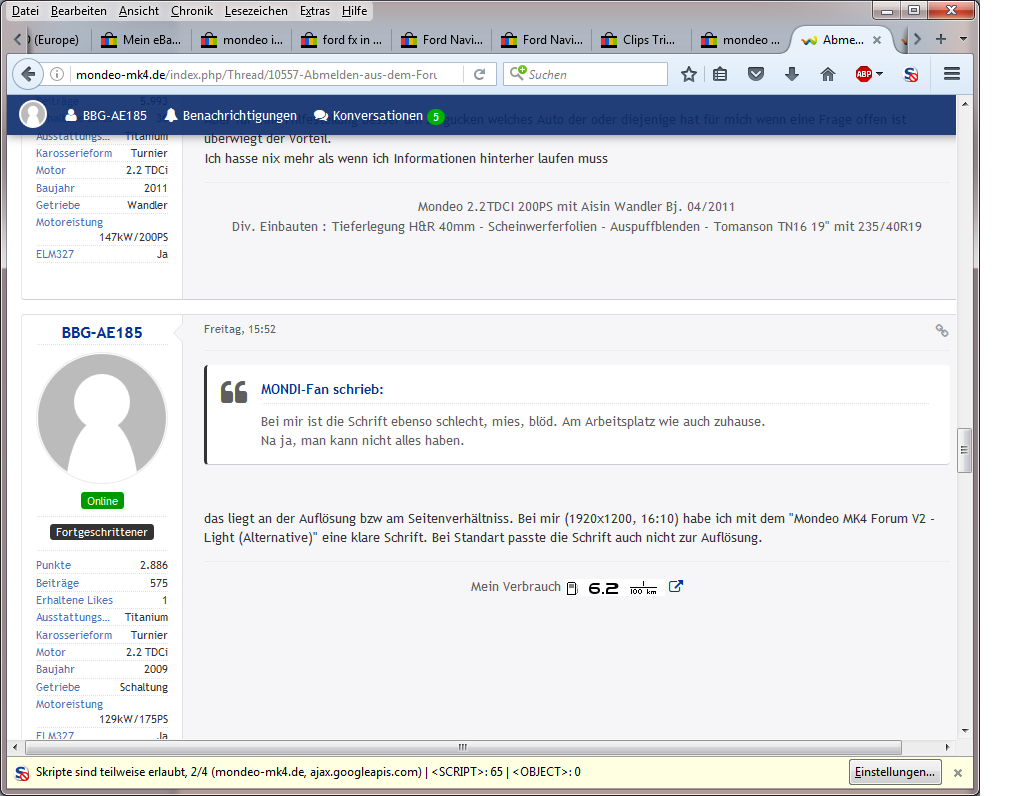Open the Firefox hamburger menu

click(x=952, y=74)
